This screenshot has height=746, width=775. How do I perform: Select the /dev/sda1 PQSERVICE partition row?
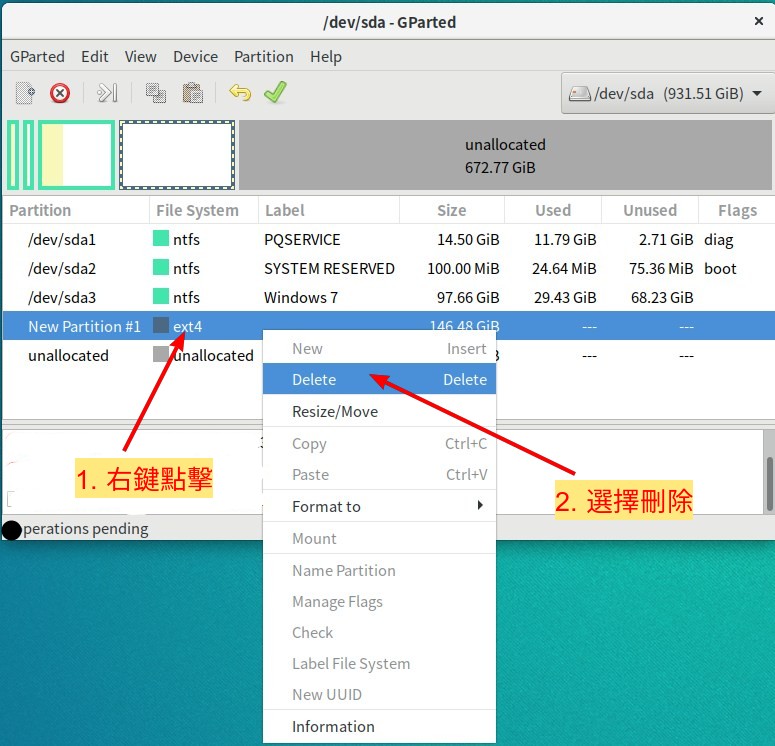pos(300,240)
